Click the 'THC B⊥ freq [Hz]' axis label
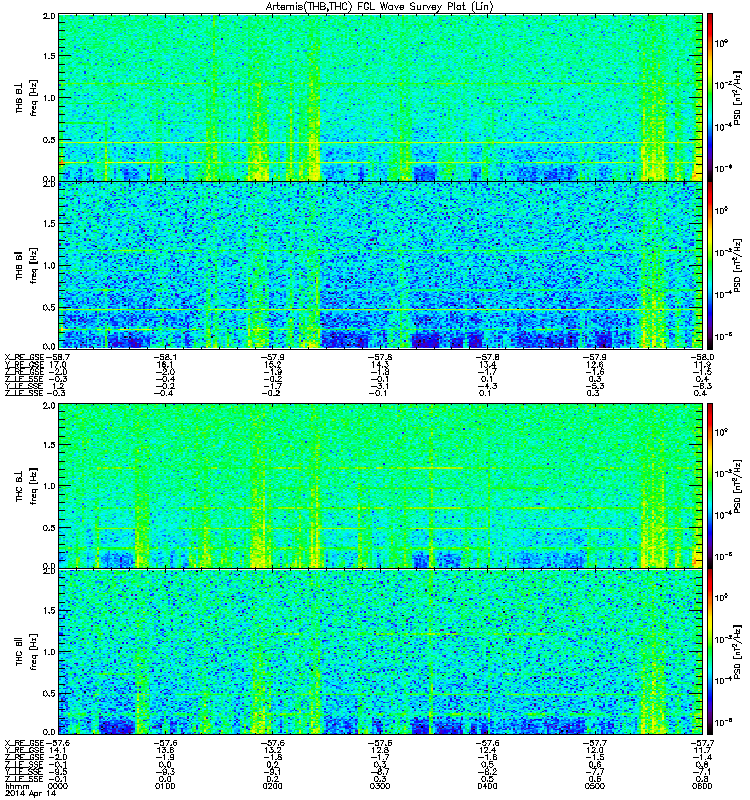750x800 pixels. [26, 486]
